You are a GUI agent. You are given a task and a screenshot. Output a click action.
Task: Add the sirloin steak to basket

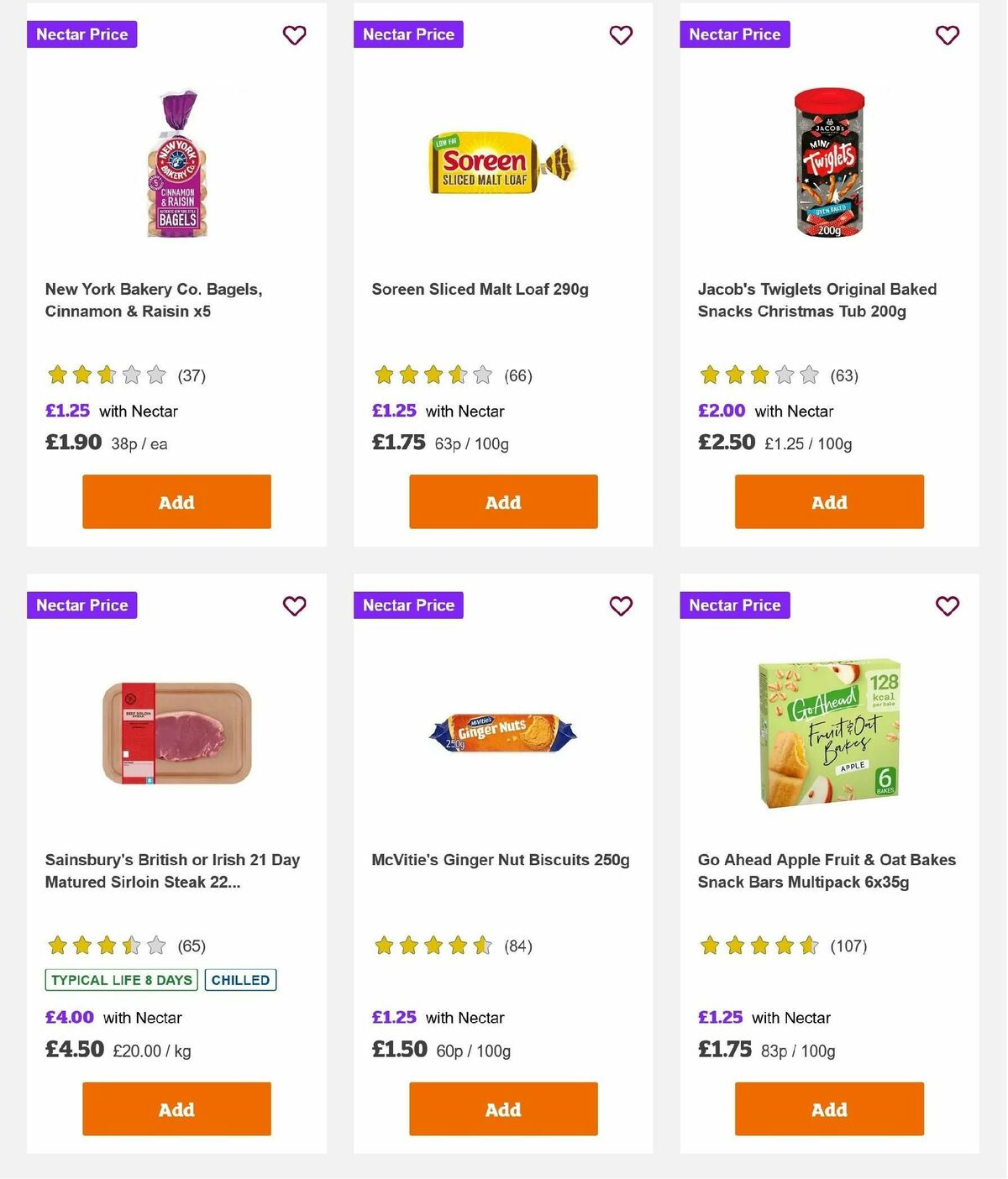(x=176, y=1108)
